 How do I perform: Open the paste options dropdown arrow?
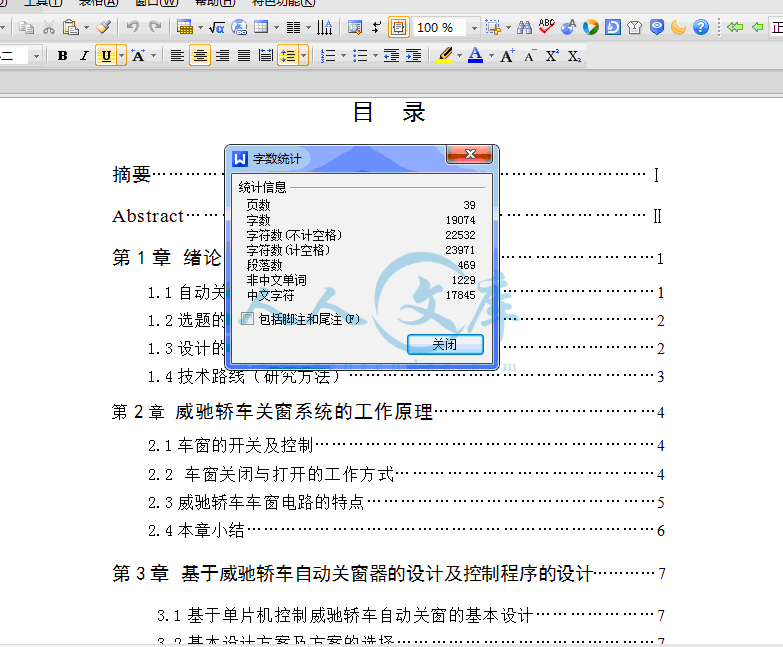[x=86, y=27]
